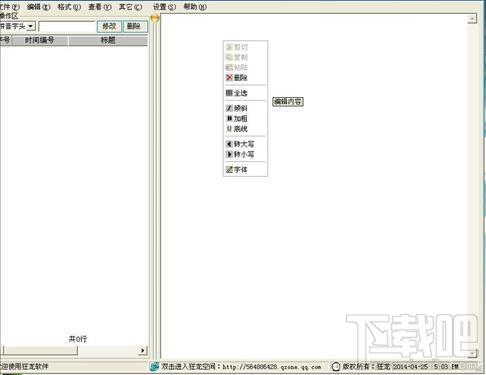Click the yellow splitter handle icon
Viewport: 486px width, 375px height.
tap(155, 18)
